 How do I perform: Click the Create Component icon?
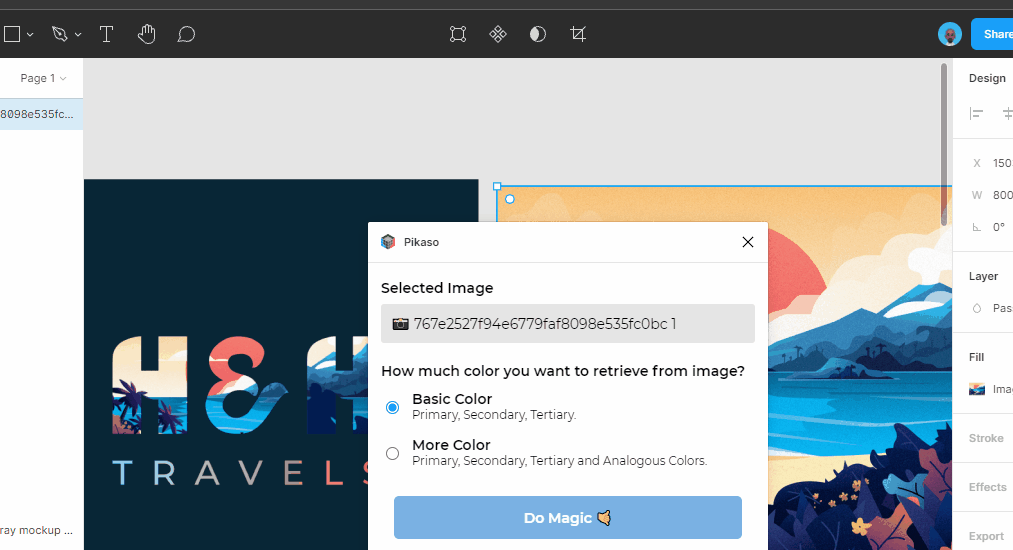[x=498, y=34]
